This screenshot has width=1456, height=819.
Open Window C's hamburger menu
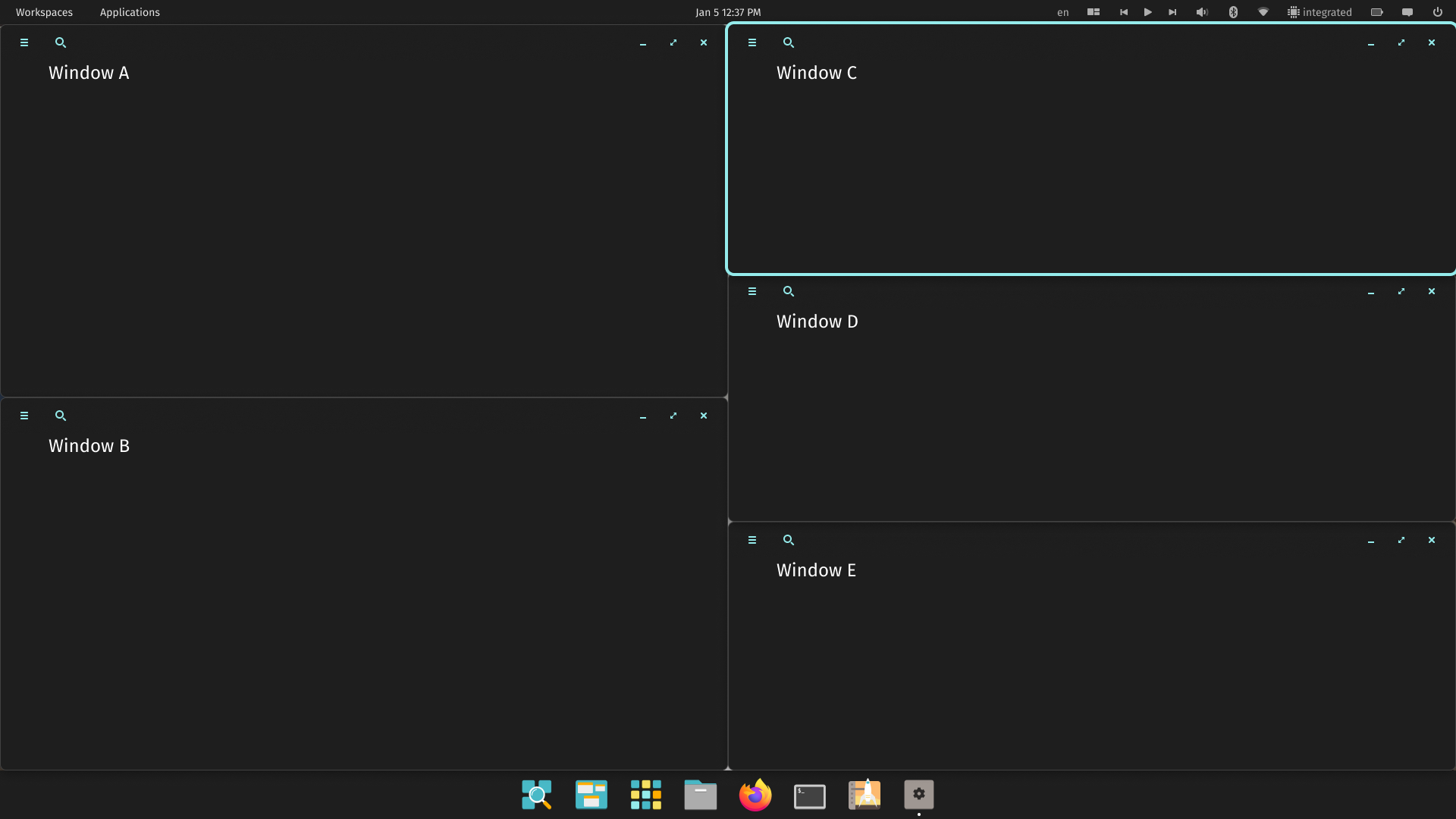[x=752, y=42]
